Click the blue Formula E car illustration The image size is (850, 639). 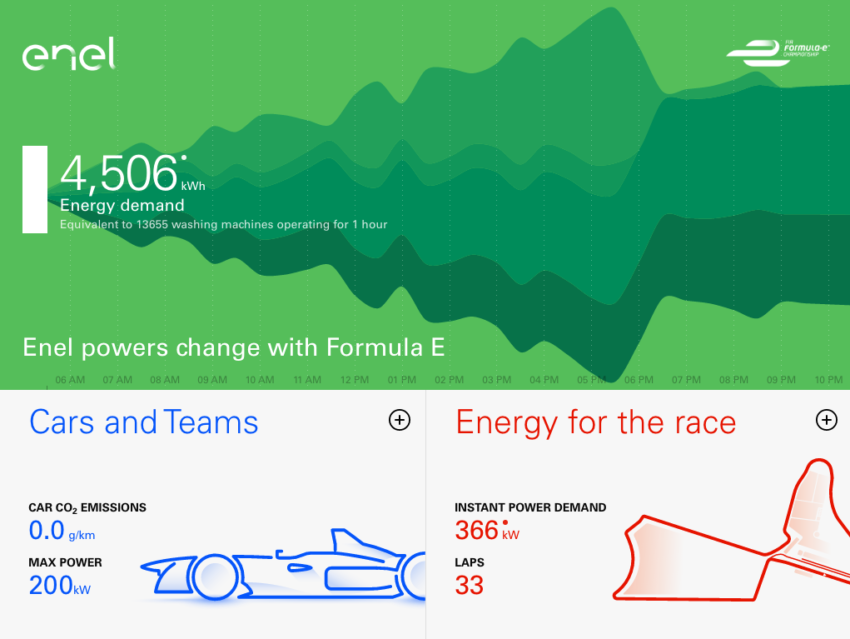pyautogui.click(x=283, y=565)
